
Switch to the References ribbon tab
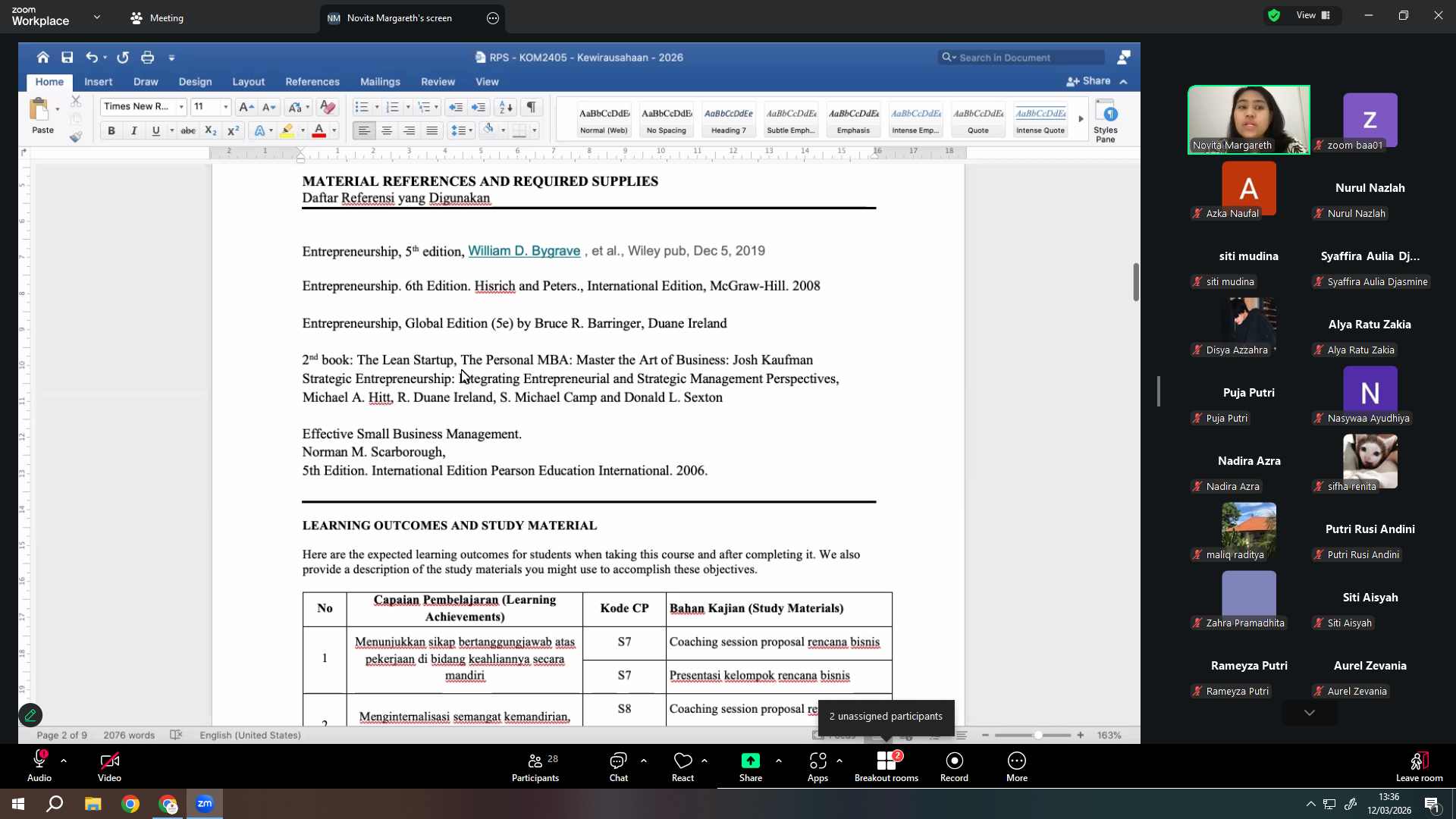pyautogui.click(x=312, y=82)
